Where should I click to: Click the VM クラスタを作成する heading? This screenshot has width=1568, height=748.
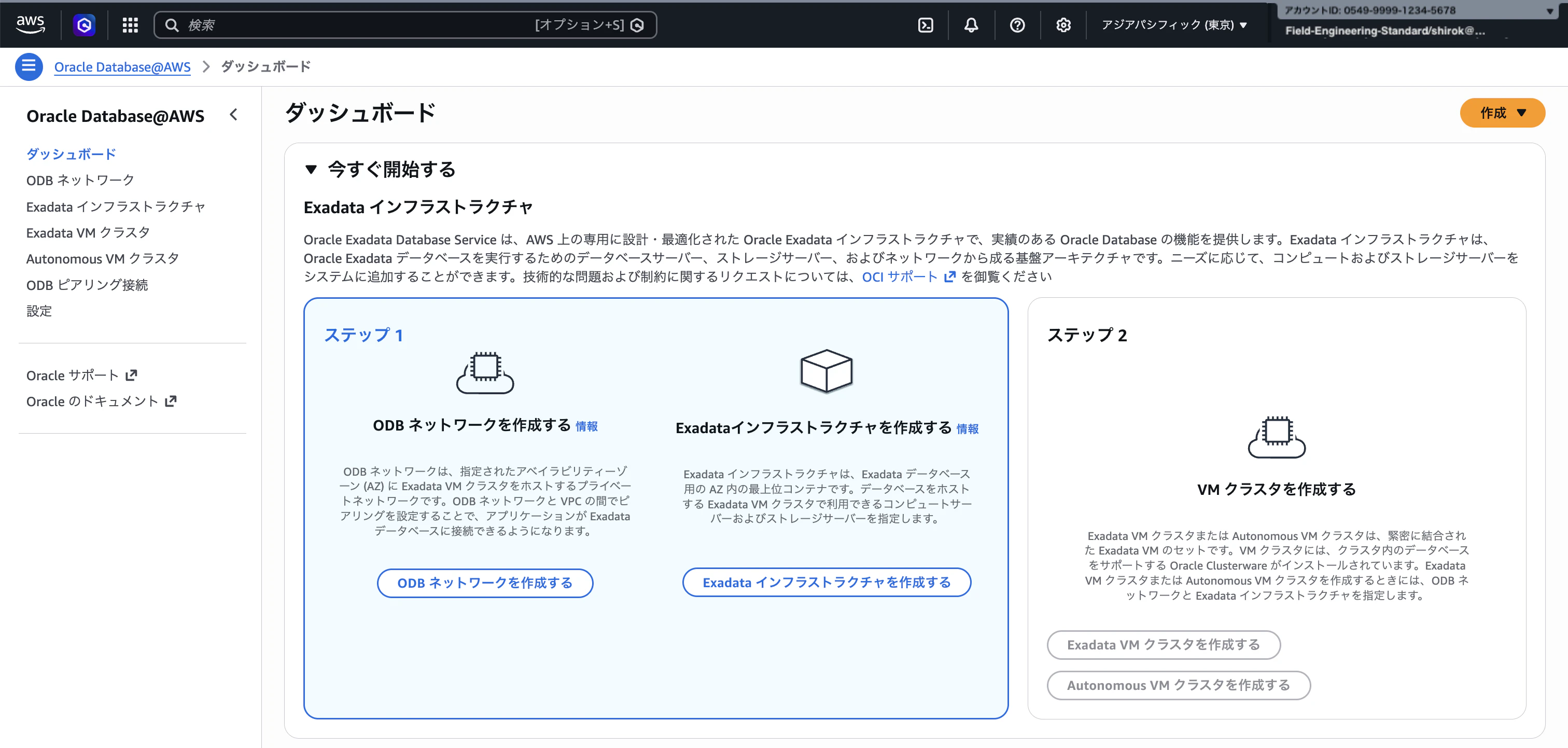pos(1277,489)
